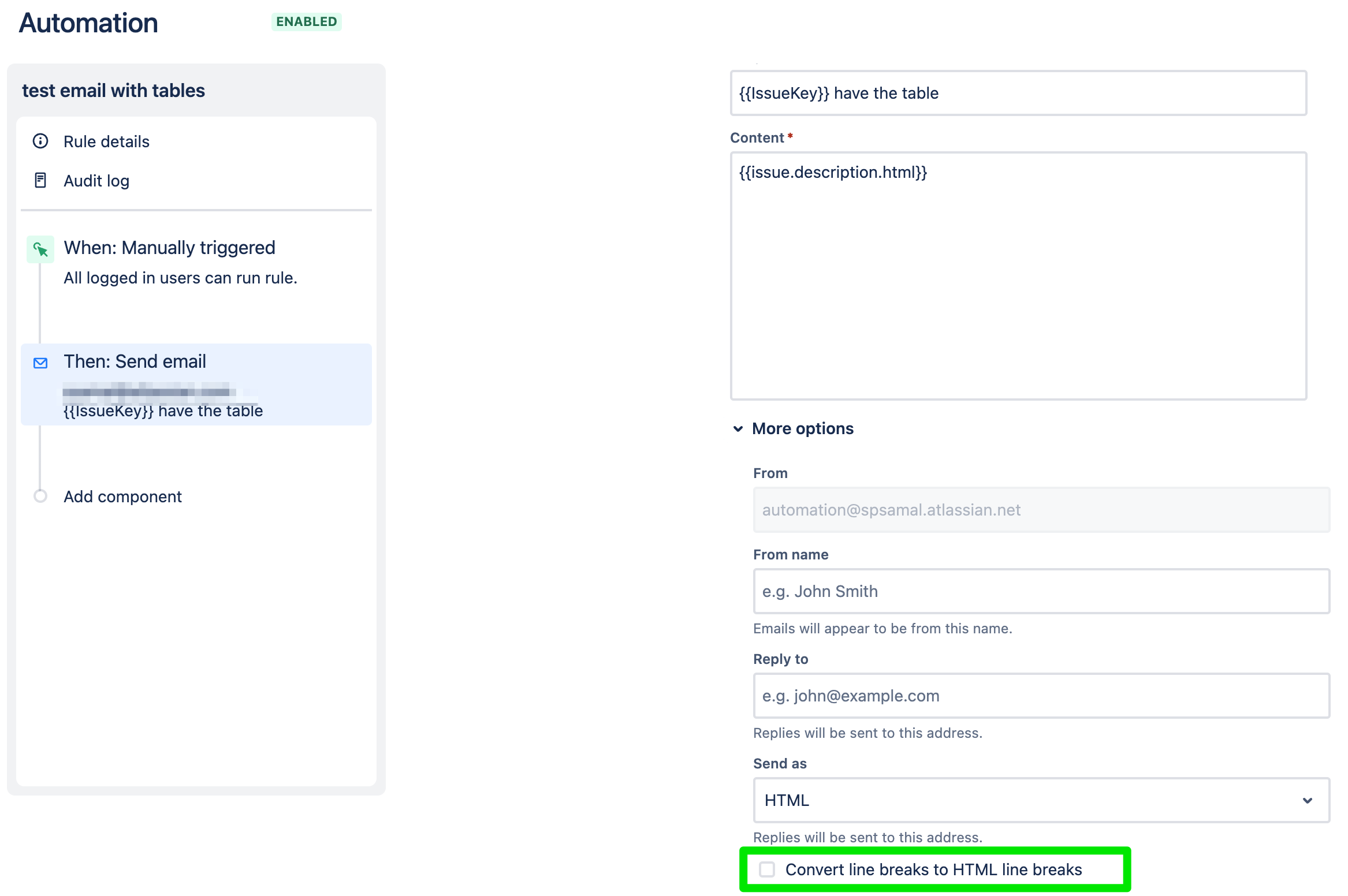Screen dimensions: 1348x896
Task: Click the Add component circle icon
Action: coord(40,496)
